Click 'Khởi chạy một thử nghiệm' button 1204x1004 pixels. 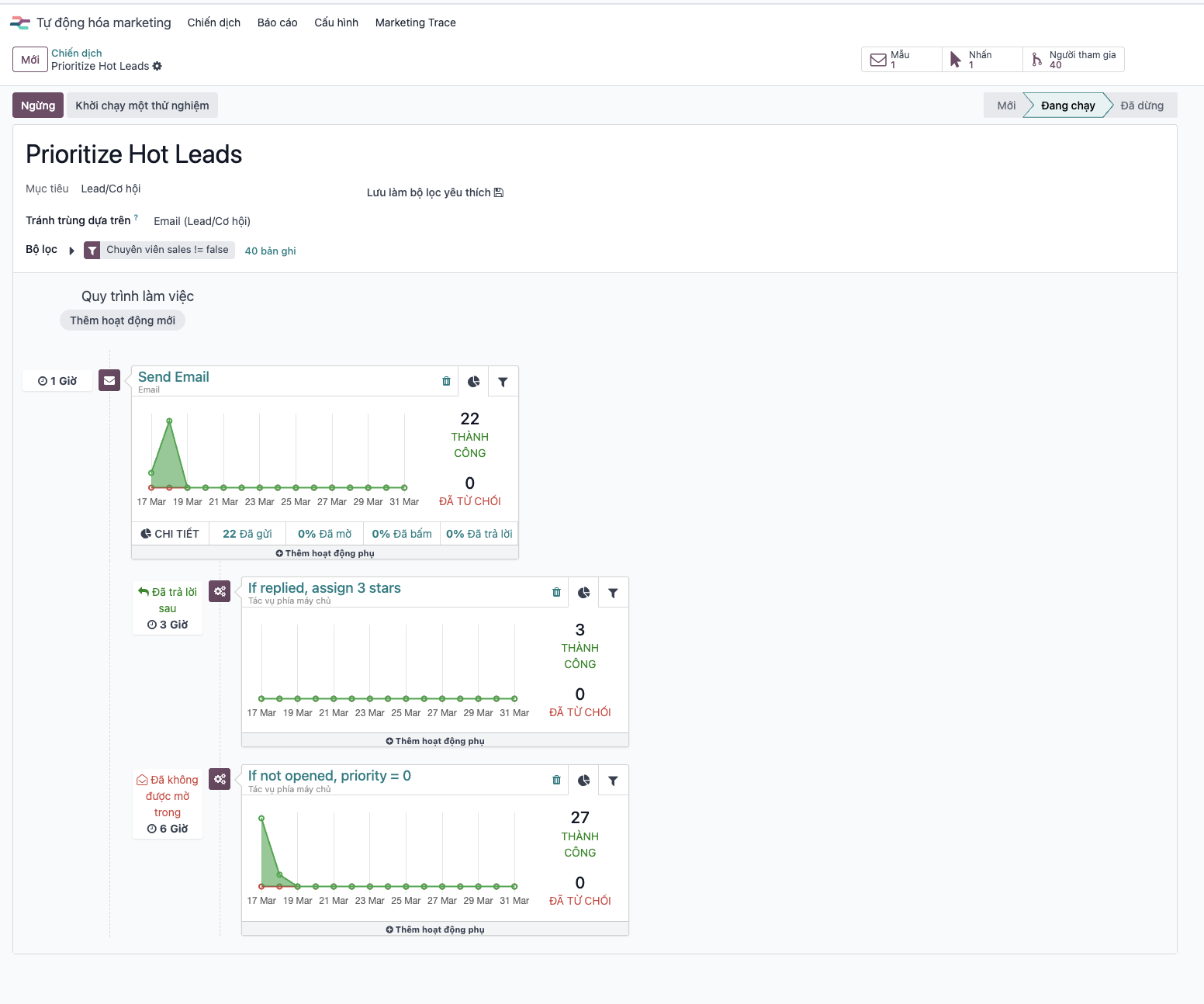[x=142, y=106]
